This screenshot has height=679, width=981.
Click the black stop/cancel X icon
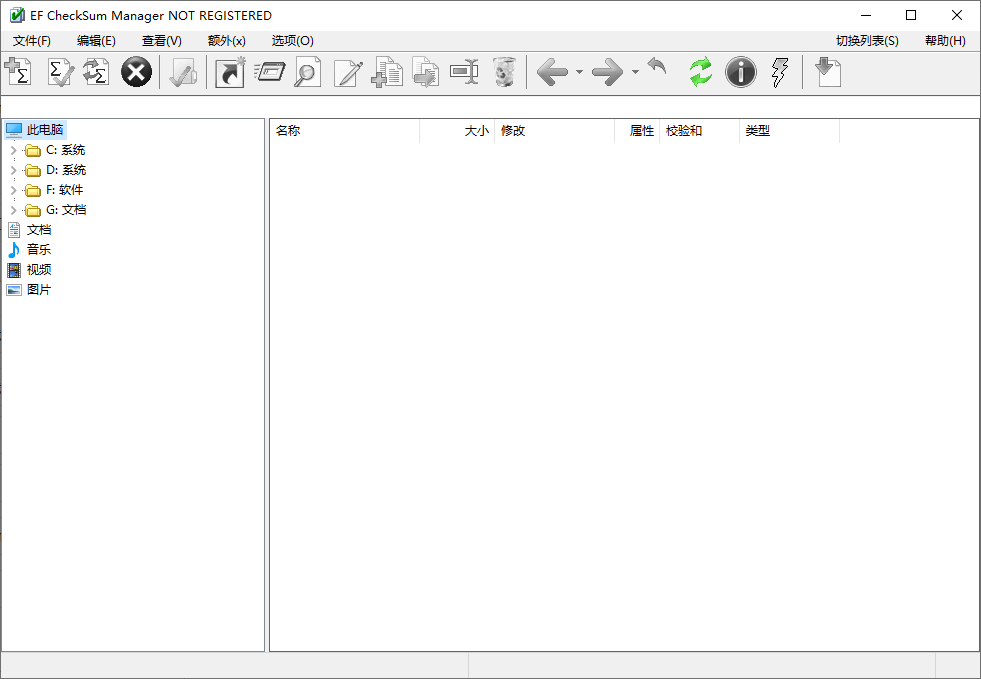coord(136,72)
